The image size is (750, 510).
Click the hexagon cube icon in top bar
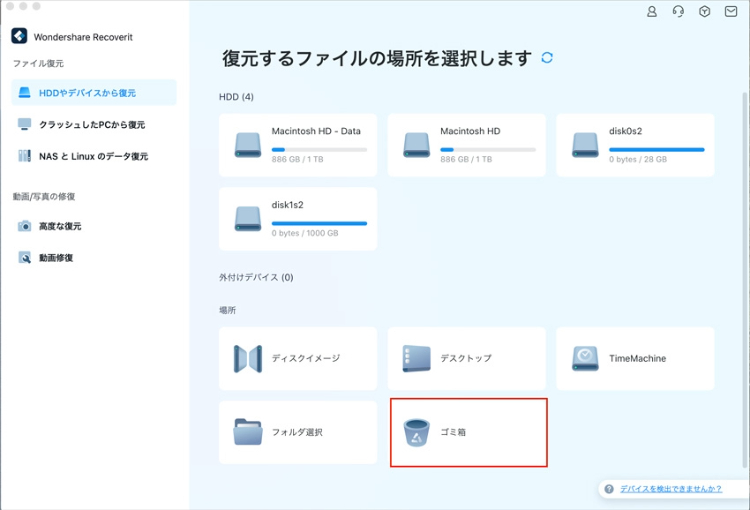click(704, 11)
